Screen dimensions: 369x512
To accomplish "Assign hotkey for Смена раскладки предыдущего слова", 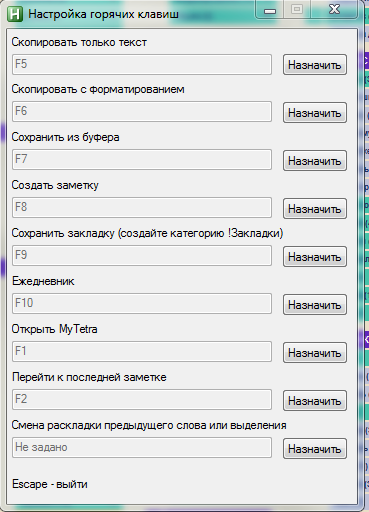I will (x=315, y=449).
